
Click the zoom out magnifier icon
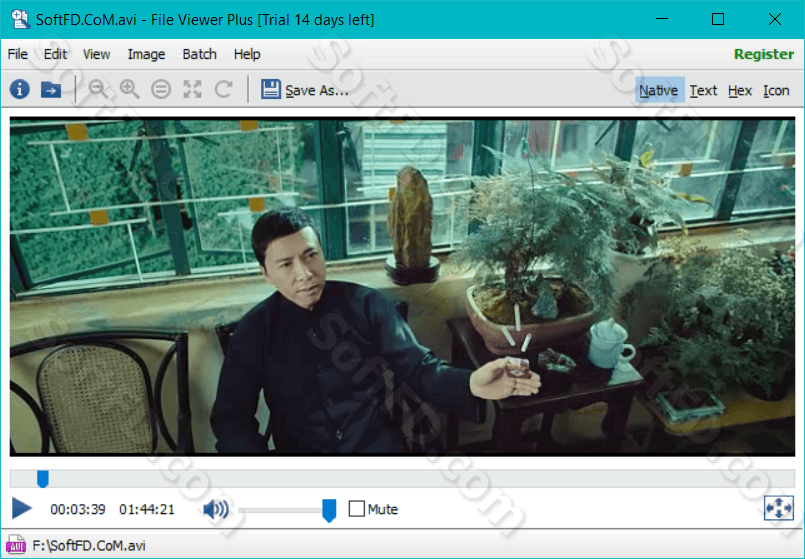[98, 89]
